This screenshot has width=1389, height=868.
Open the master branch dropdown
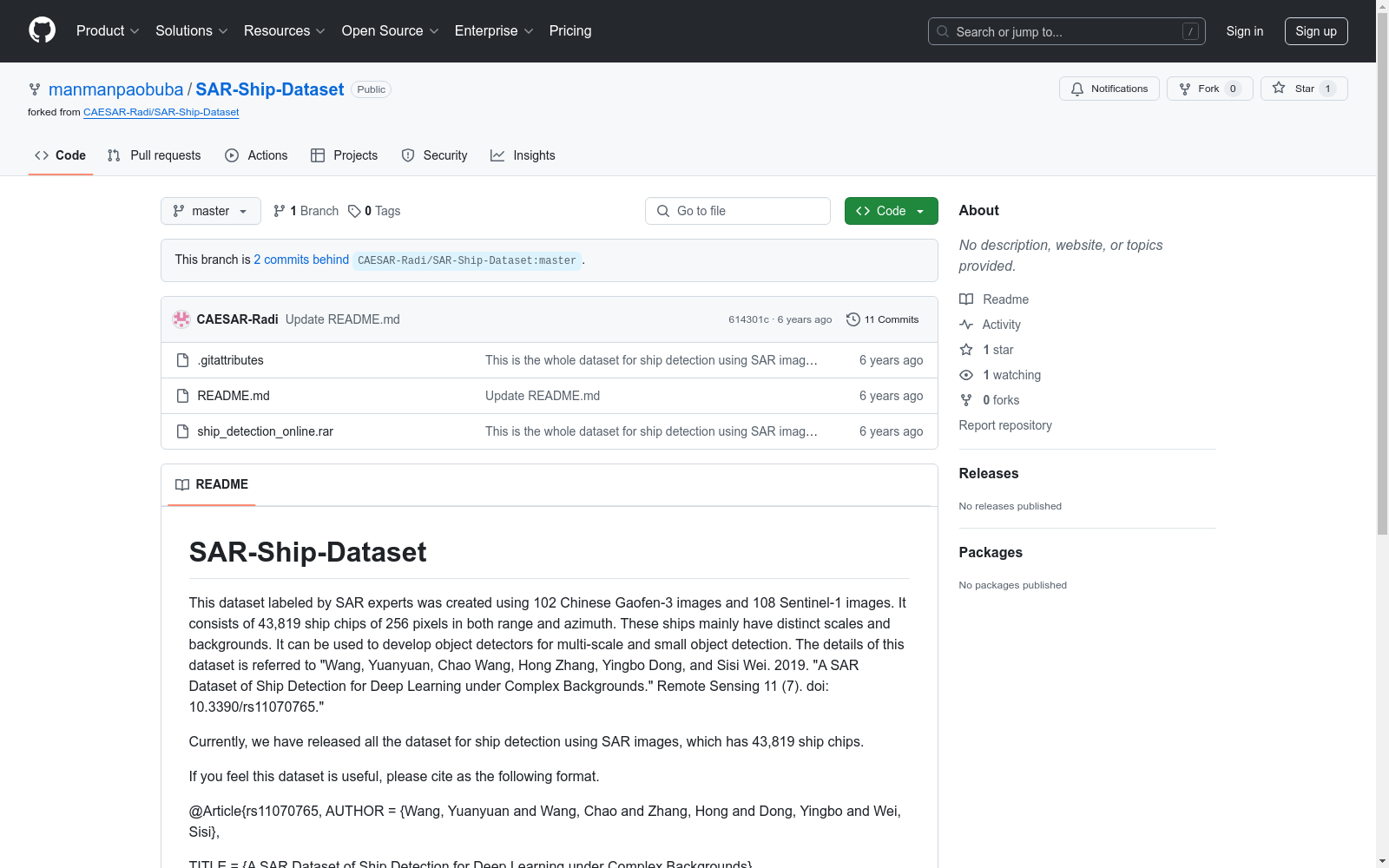211,211
